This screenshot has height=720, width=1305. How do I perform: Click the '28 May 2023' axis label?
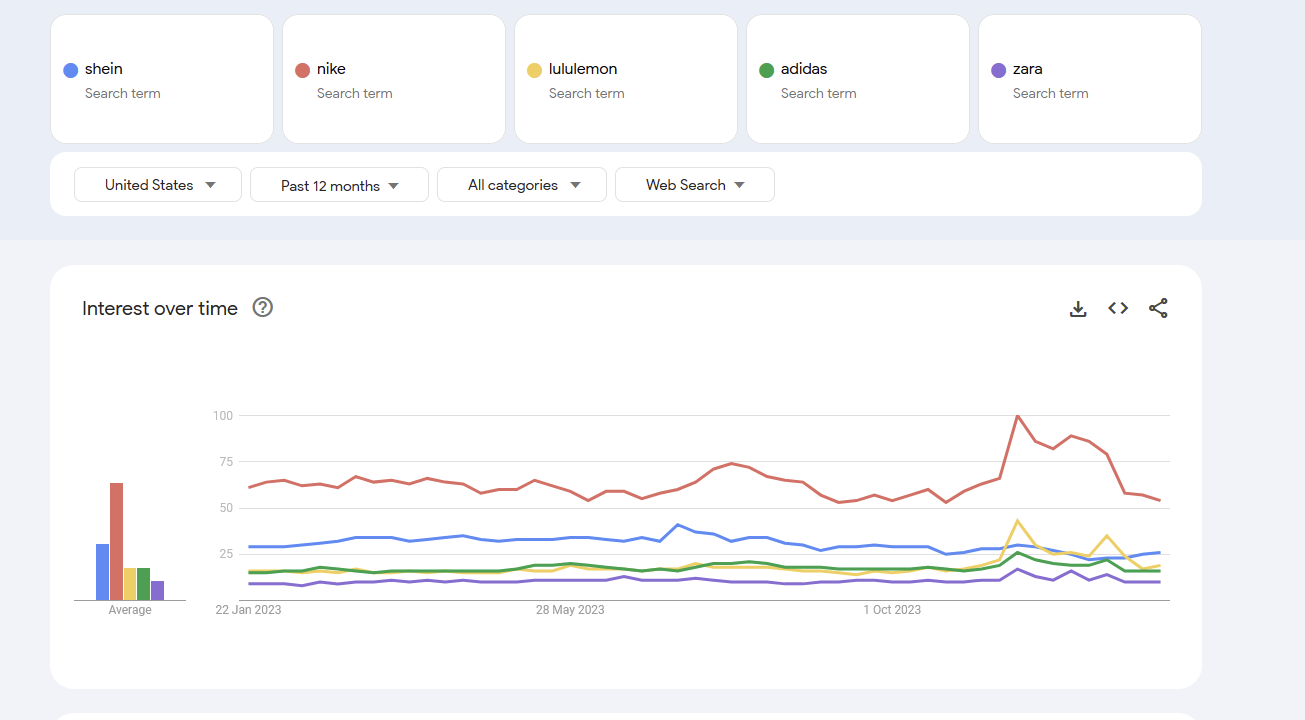(x=570, y=610)
